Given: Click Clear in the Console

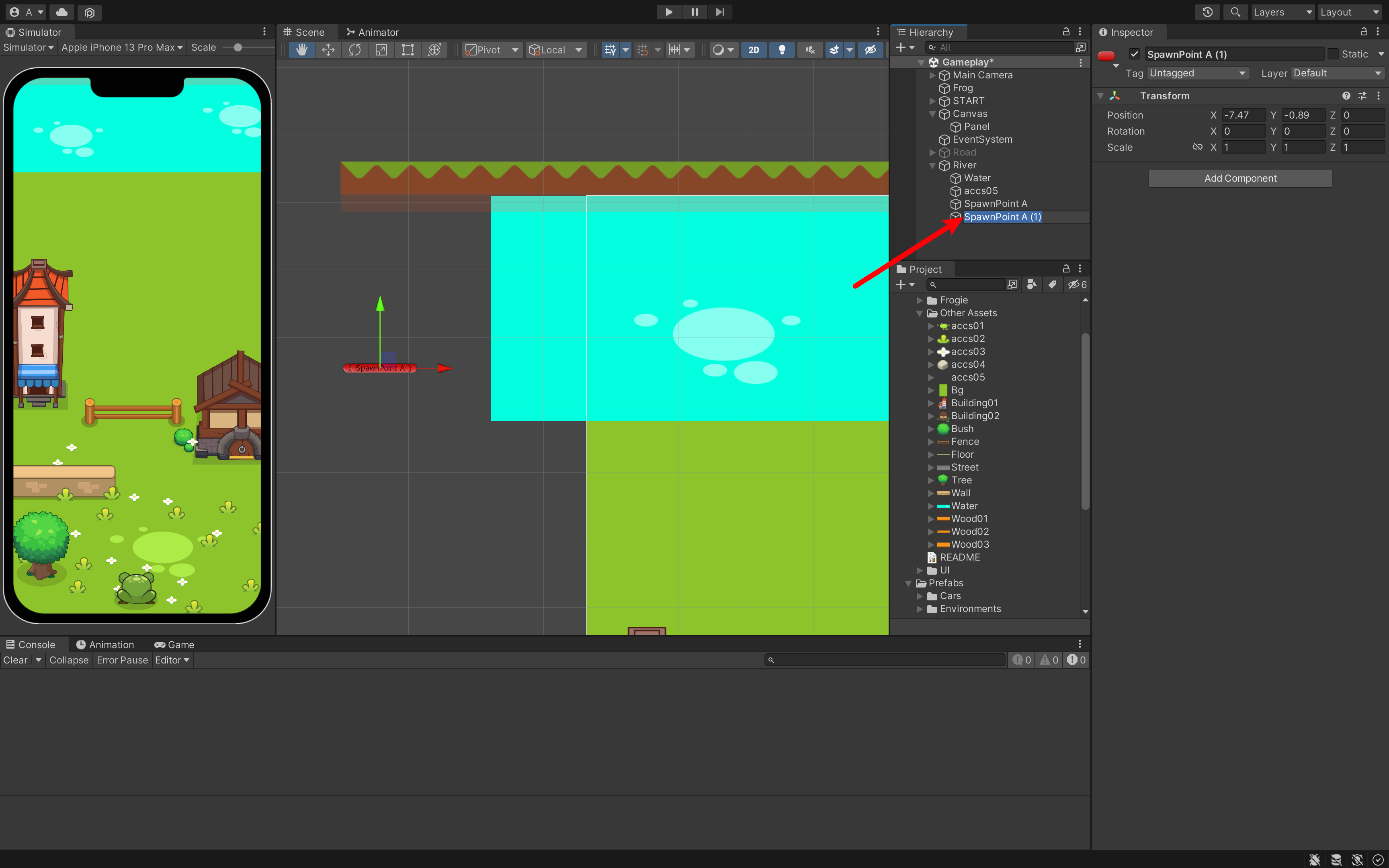Looking at the screenshot, I should (x=16, y=660).
